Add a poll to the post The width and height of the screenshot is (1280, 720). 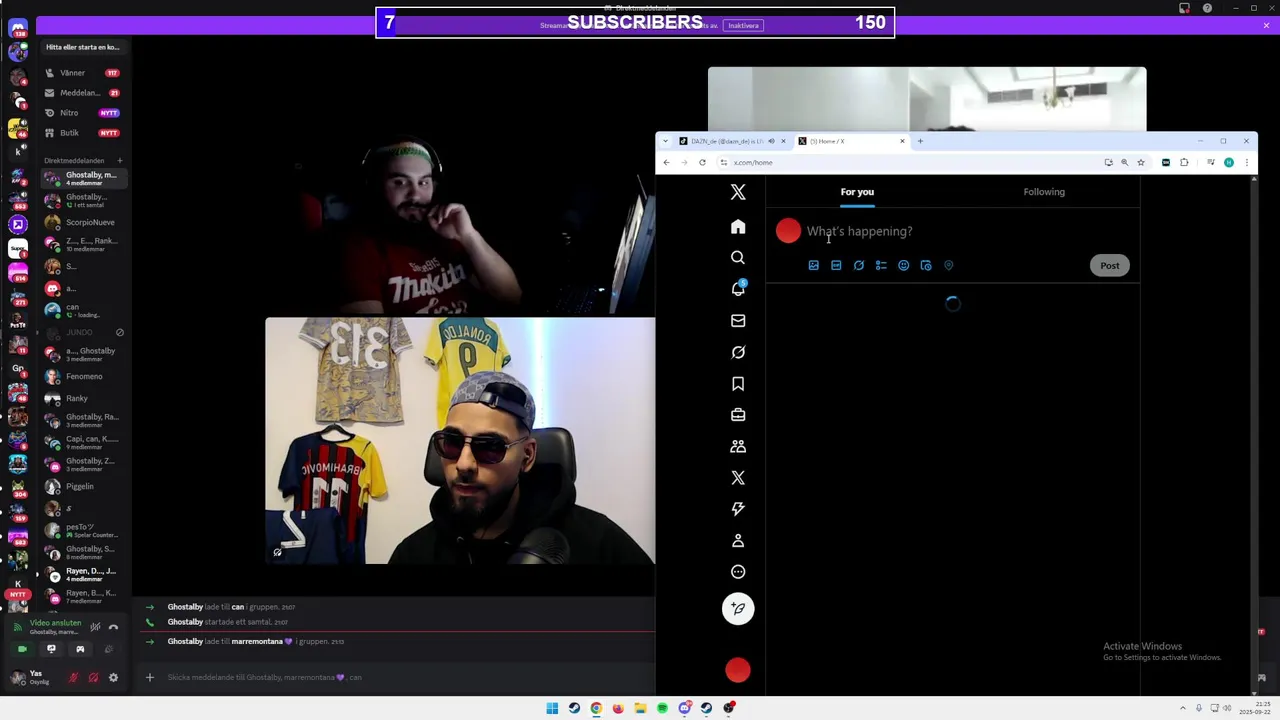coord(881,266)
